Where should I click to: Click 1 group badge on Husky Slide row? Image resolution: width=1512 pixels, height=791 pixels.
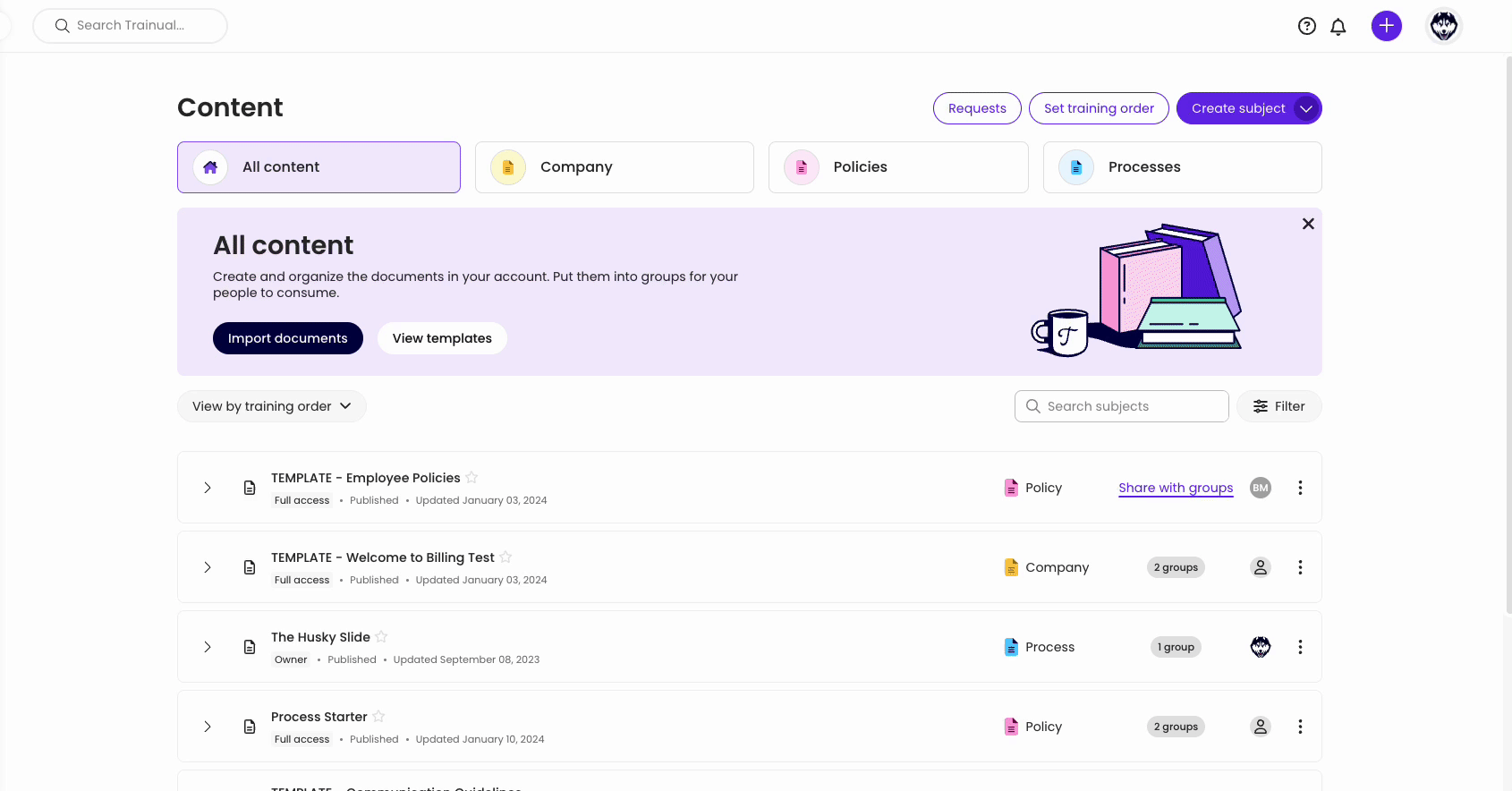click(1176, 647)
